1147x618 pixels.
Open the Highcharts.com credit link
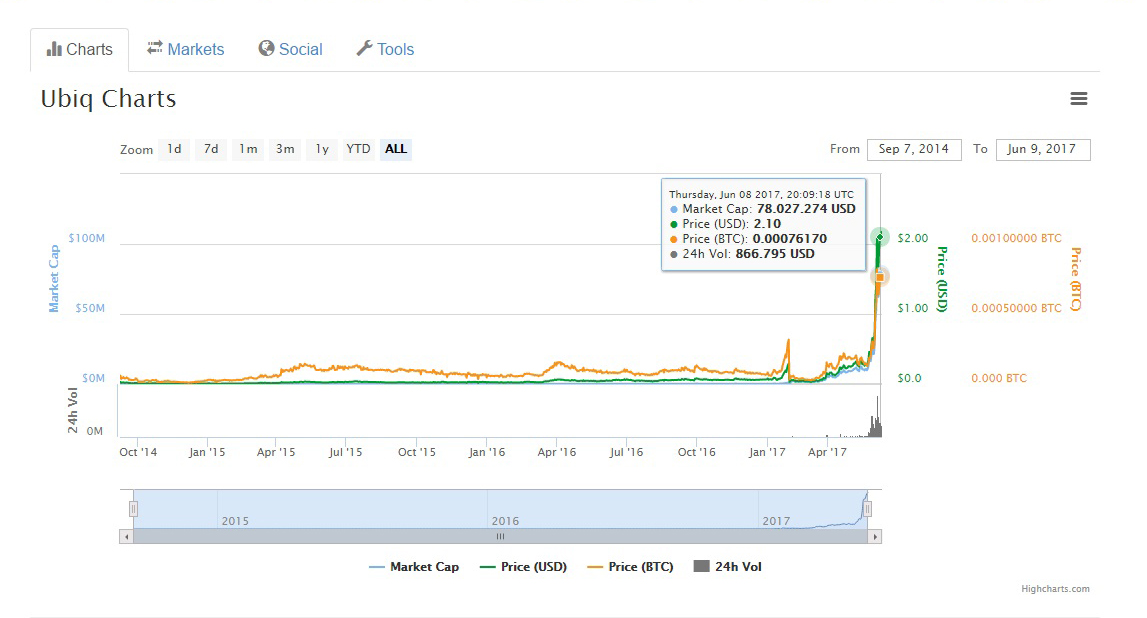(1055, 589)
